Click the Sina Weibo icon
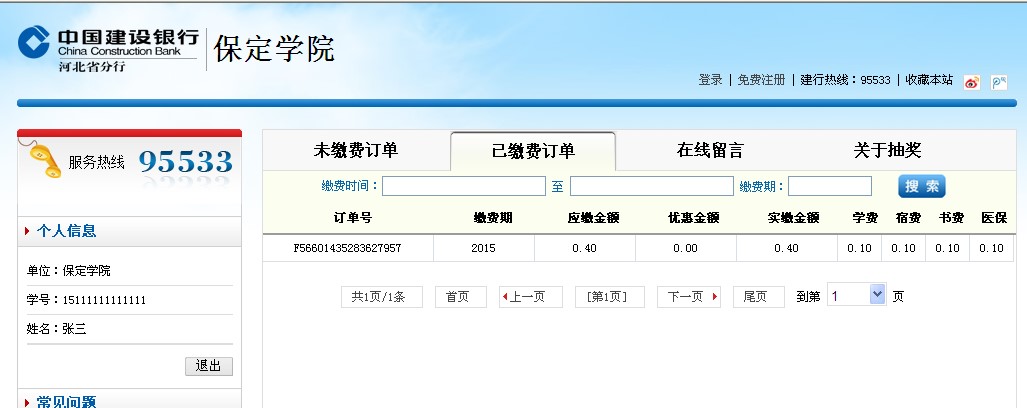Screen dimensions: 1027x408 [971, 83]
